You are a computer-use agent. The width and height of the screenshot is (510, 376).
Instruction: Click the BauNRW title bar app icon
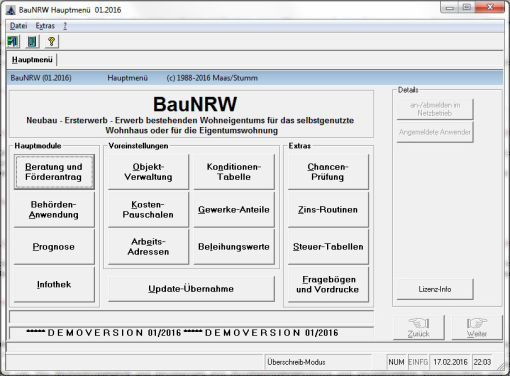(x=11, y=10)
